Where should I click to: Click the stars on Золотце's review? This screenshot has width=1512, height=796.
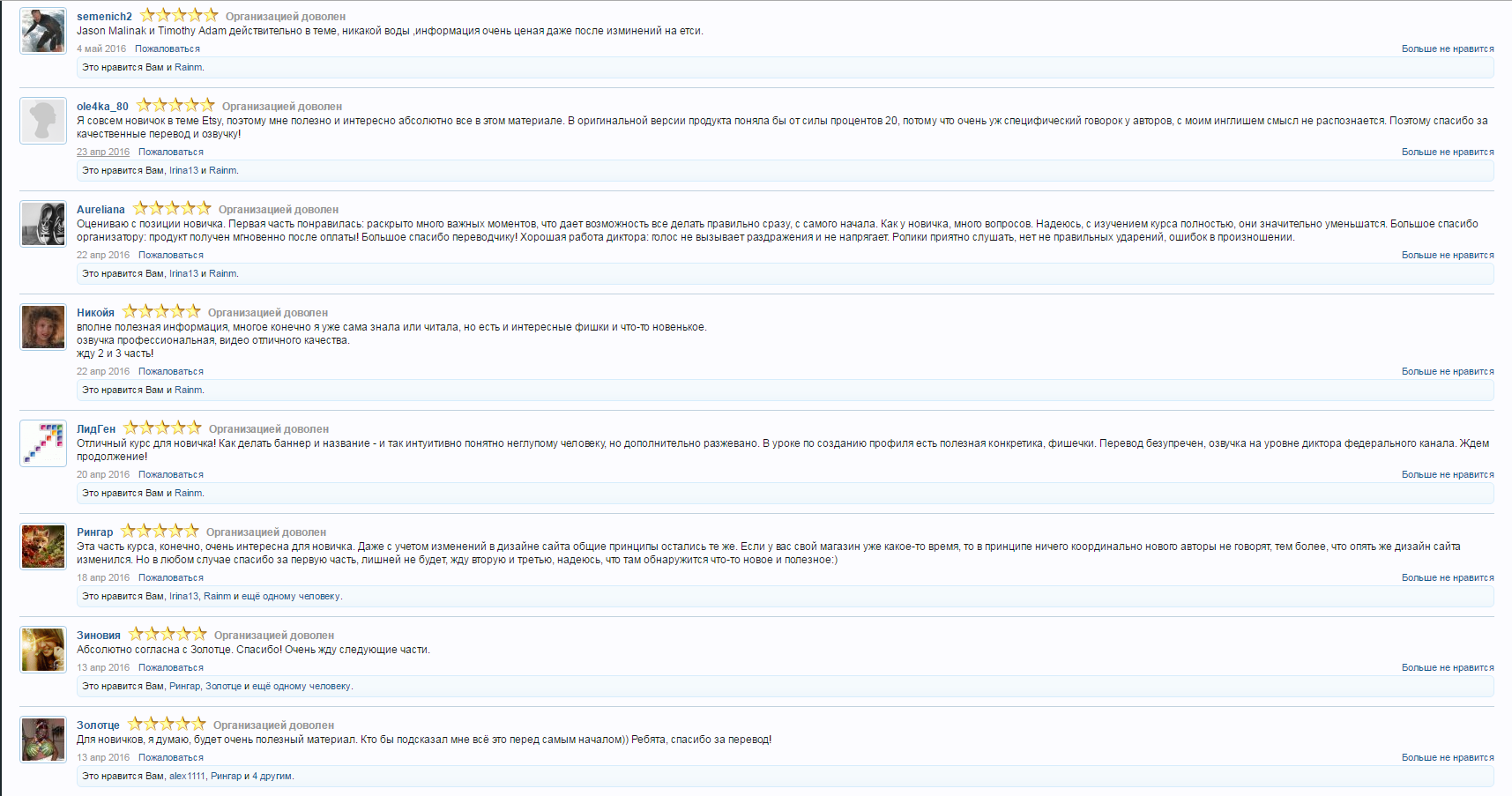[x=167, y=724]
